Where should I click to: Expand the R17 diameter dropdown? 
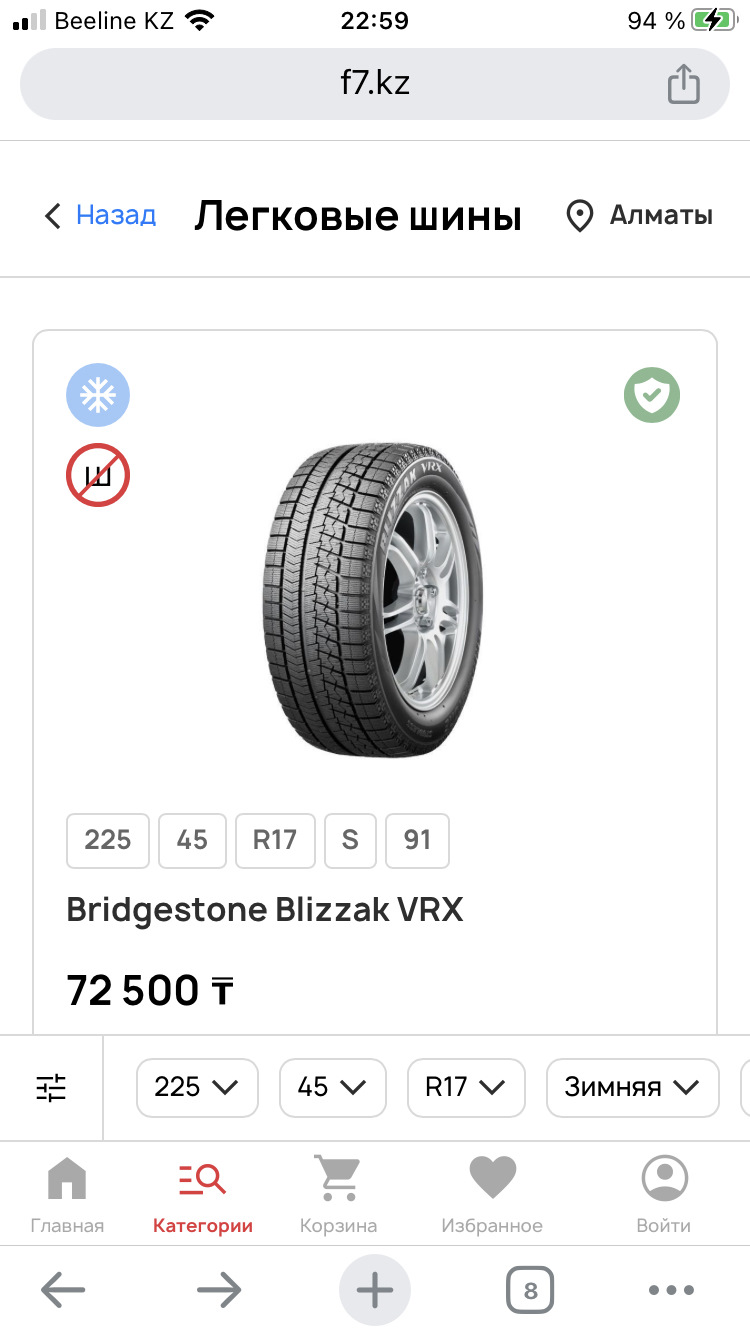click(x=465, y=1087)
